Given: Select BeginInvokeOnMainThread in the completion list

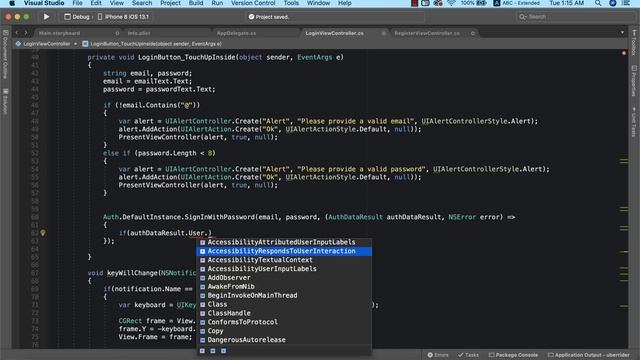Looking at the screenshot, I should [284, 296].
